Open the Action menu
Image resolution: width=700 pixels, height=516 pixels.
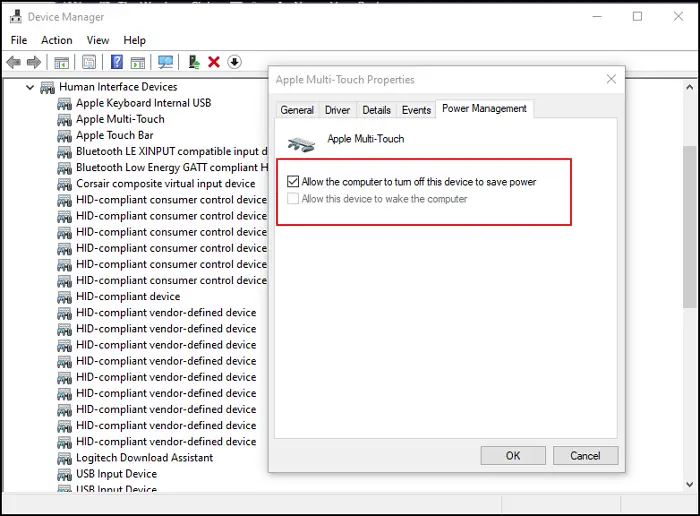pyautogui.click(x=57, y=40)
